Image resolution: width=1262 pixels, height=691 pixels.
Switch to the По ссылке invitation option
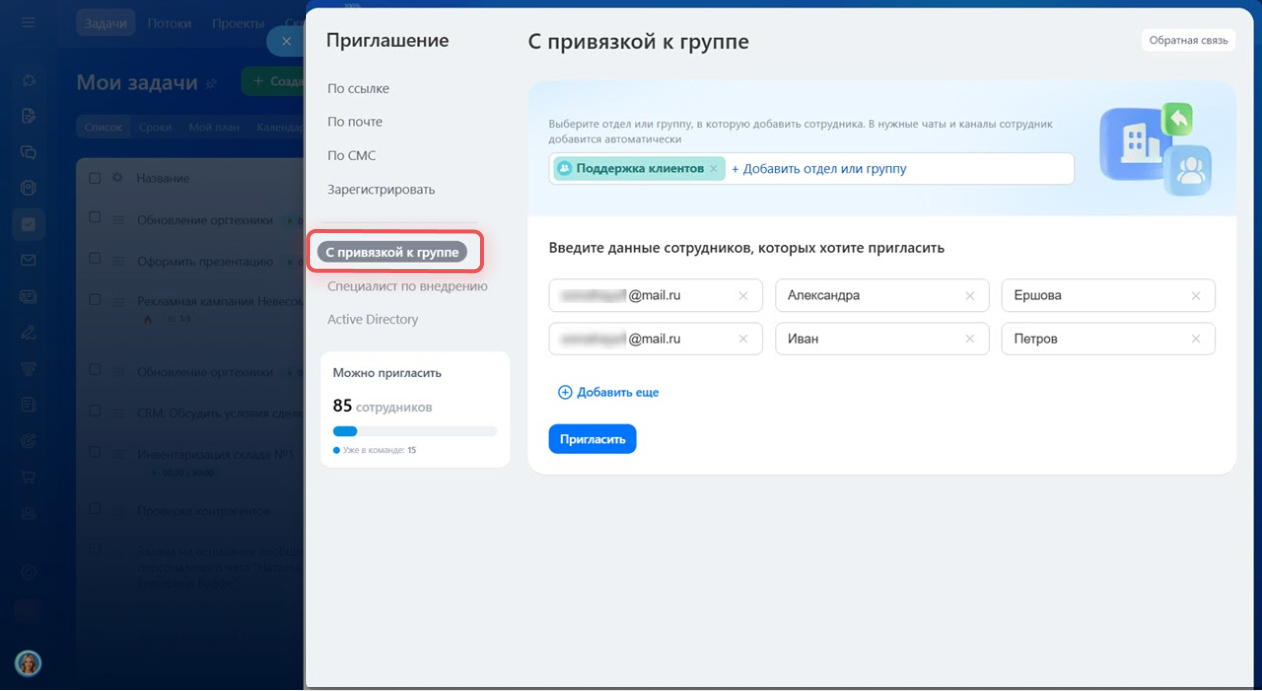coord(358,89)
